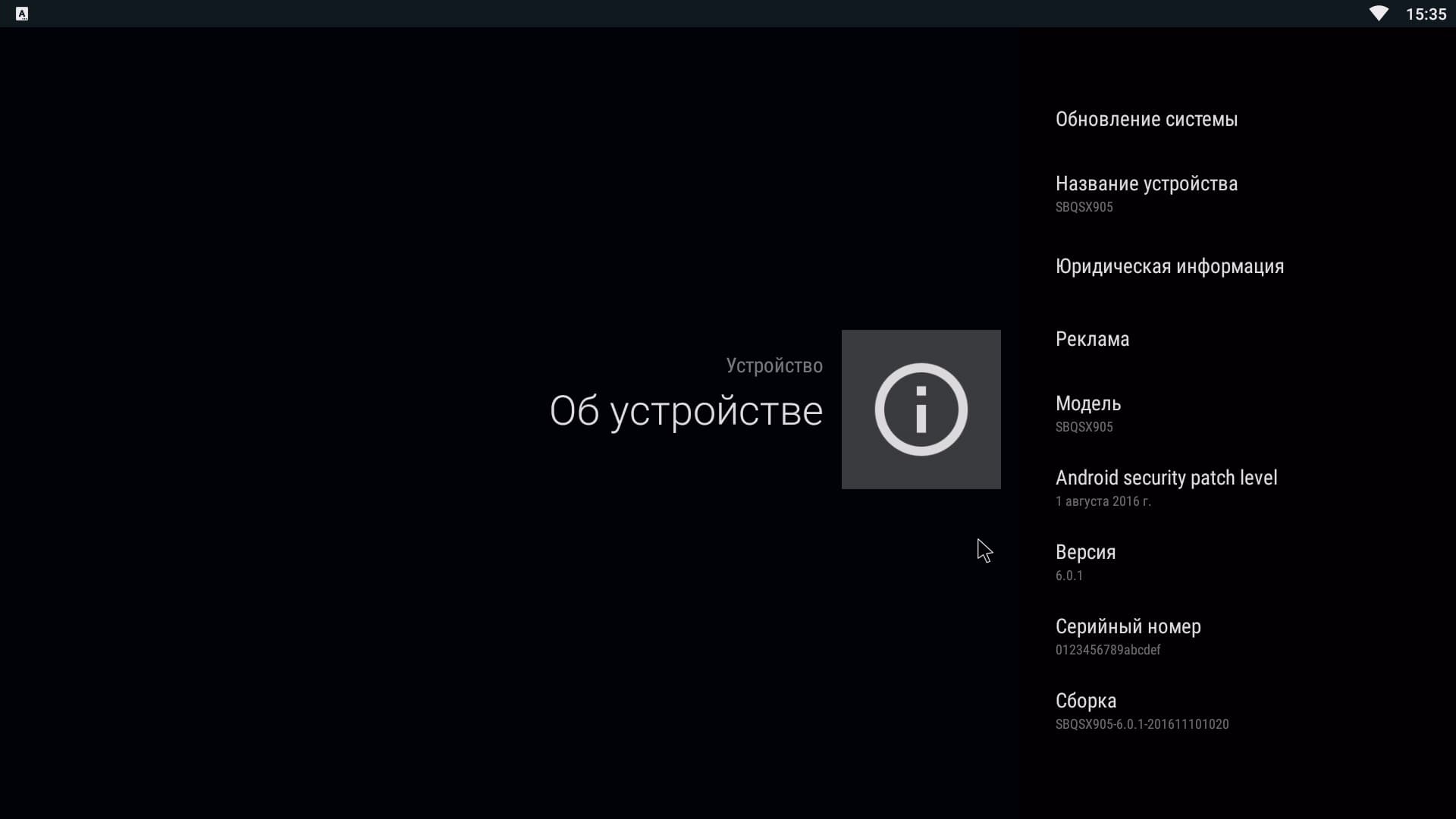
Task: Click the large info icon tile
Action: [921, 409]
